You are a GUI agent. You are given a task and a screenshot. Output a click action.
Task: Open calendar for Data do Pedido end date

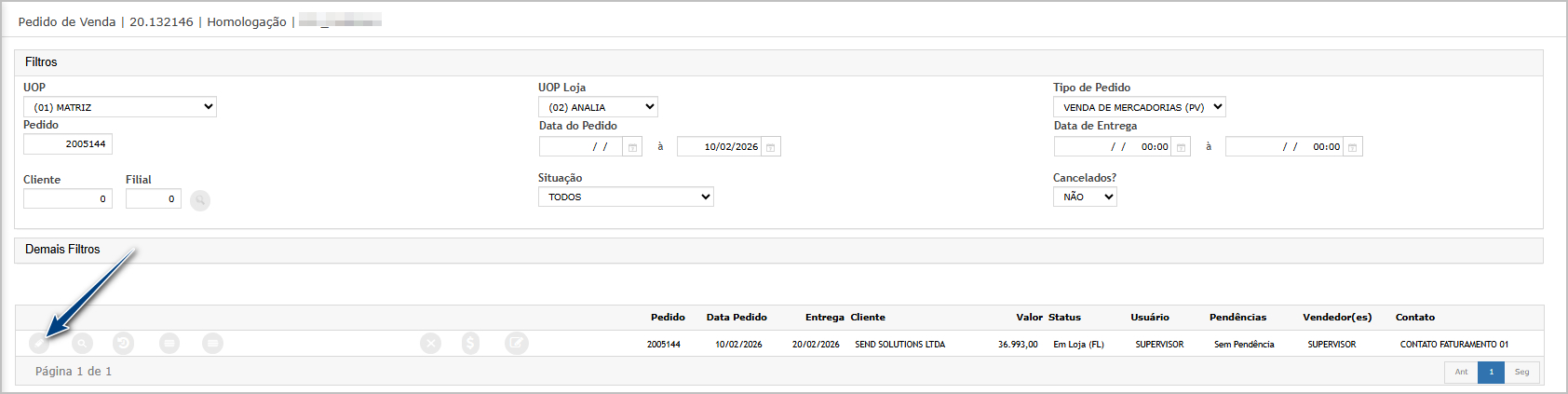tap(771, 147)
